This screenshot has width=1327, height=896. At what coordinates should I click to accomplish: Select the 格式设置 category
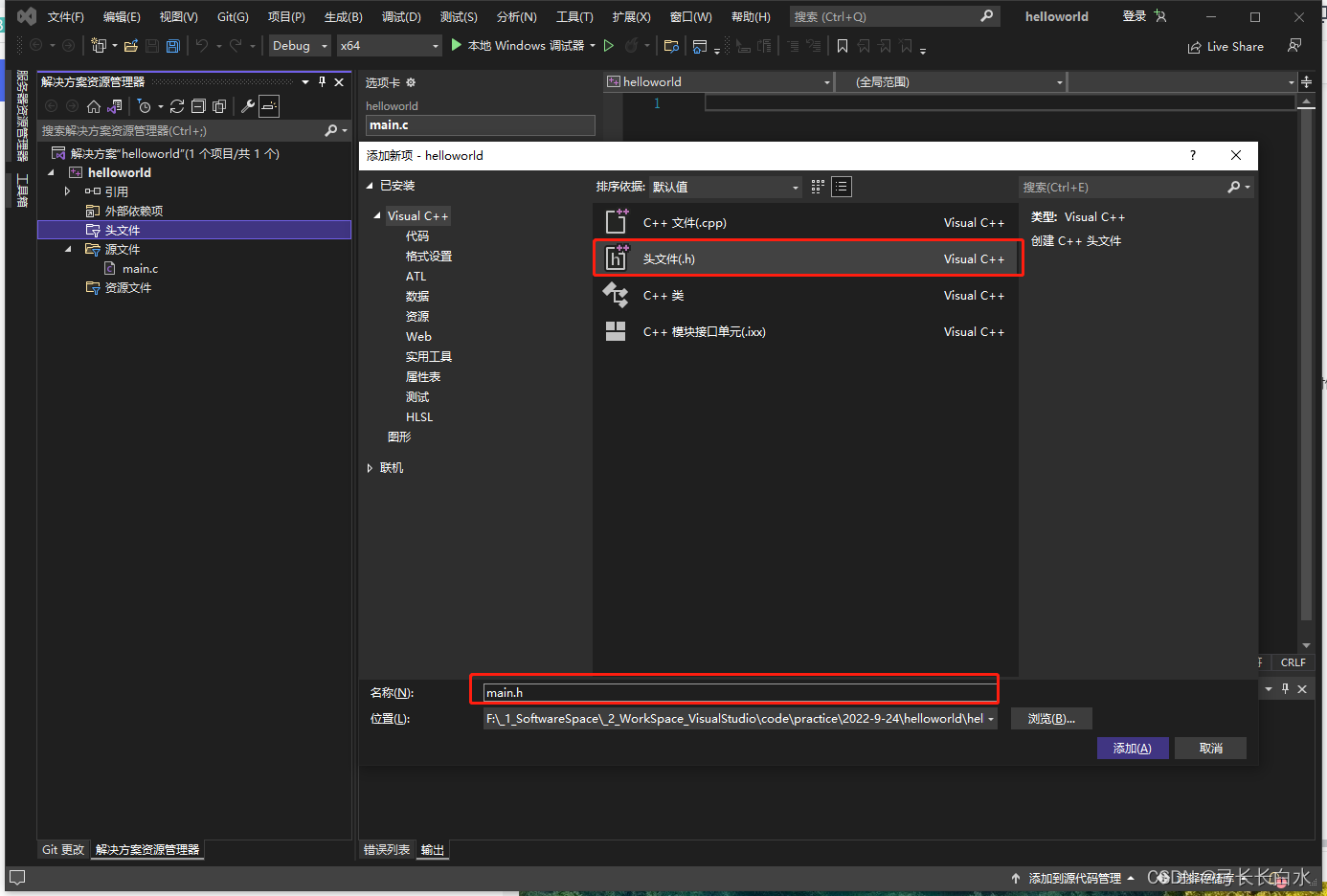429,257
